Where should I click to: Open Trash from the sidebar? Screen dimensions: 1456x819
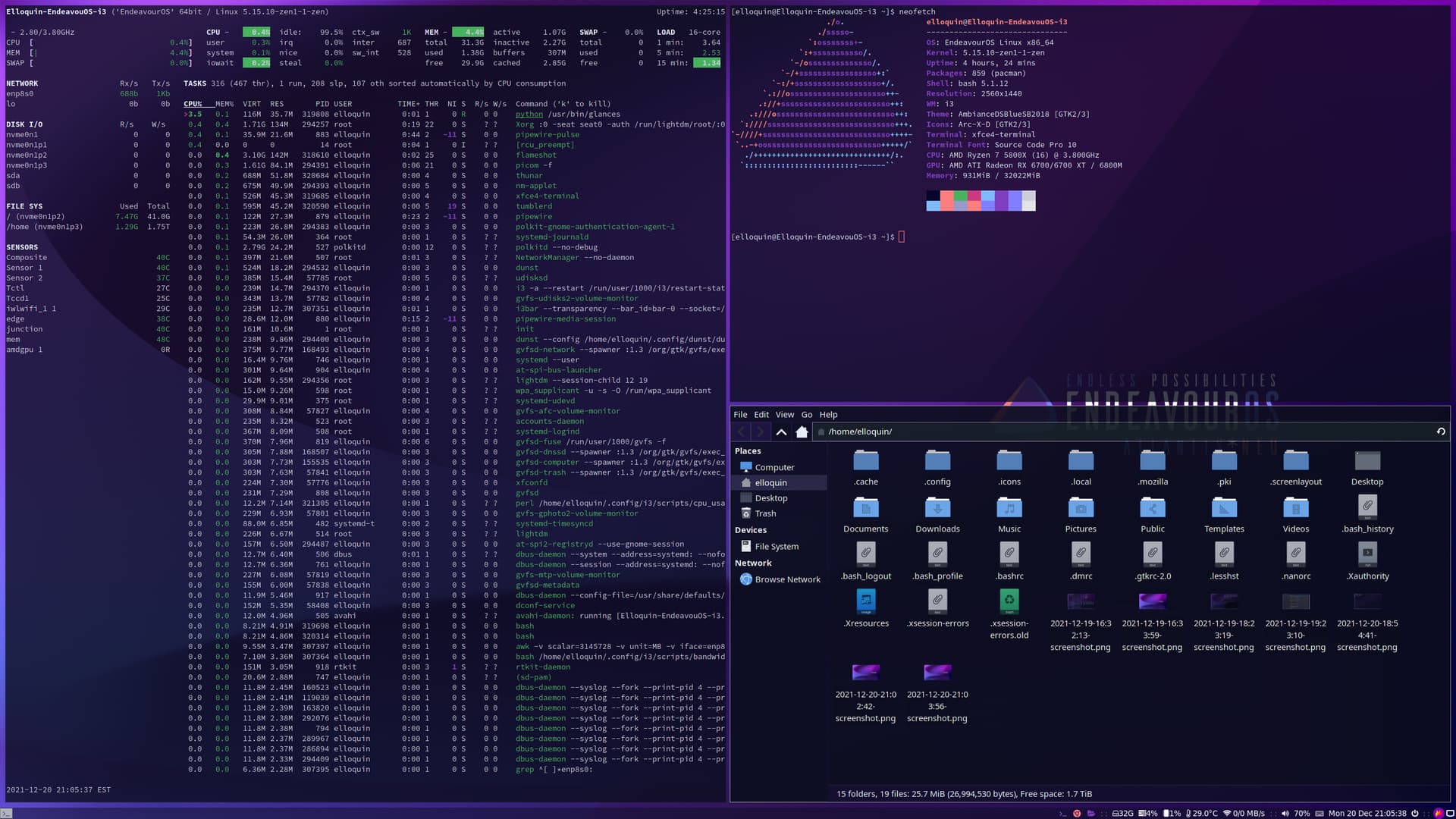779,513
